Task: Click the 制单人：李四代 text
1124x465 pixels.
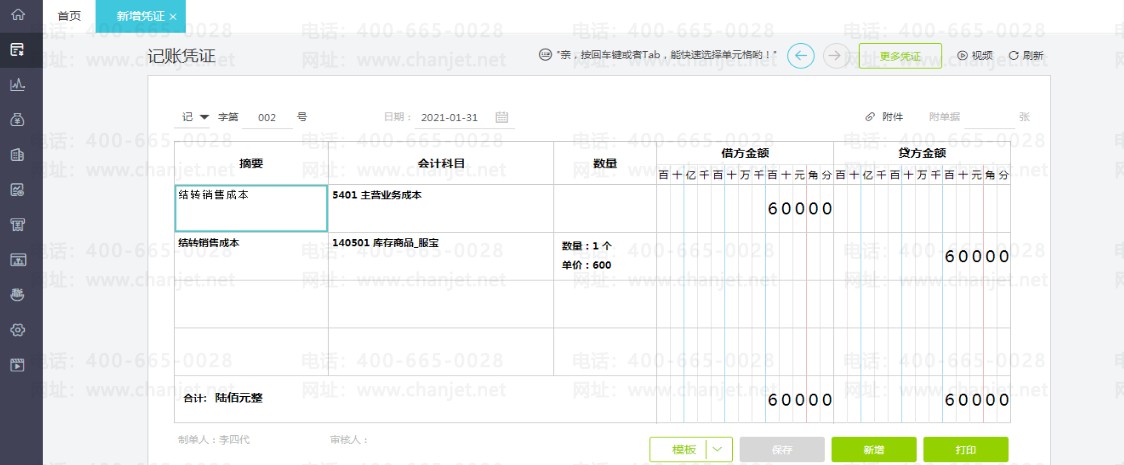Action: point(214,439)
